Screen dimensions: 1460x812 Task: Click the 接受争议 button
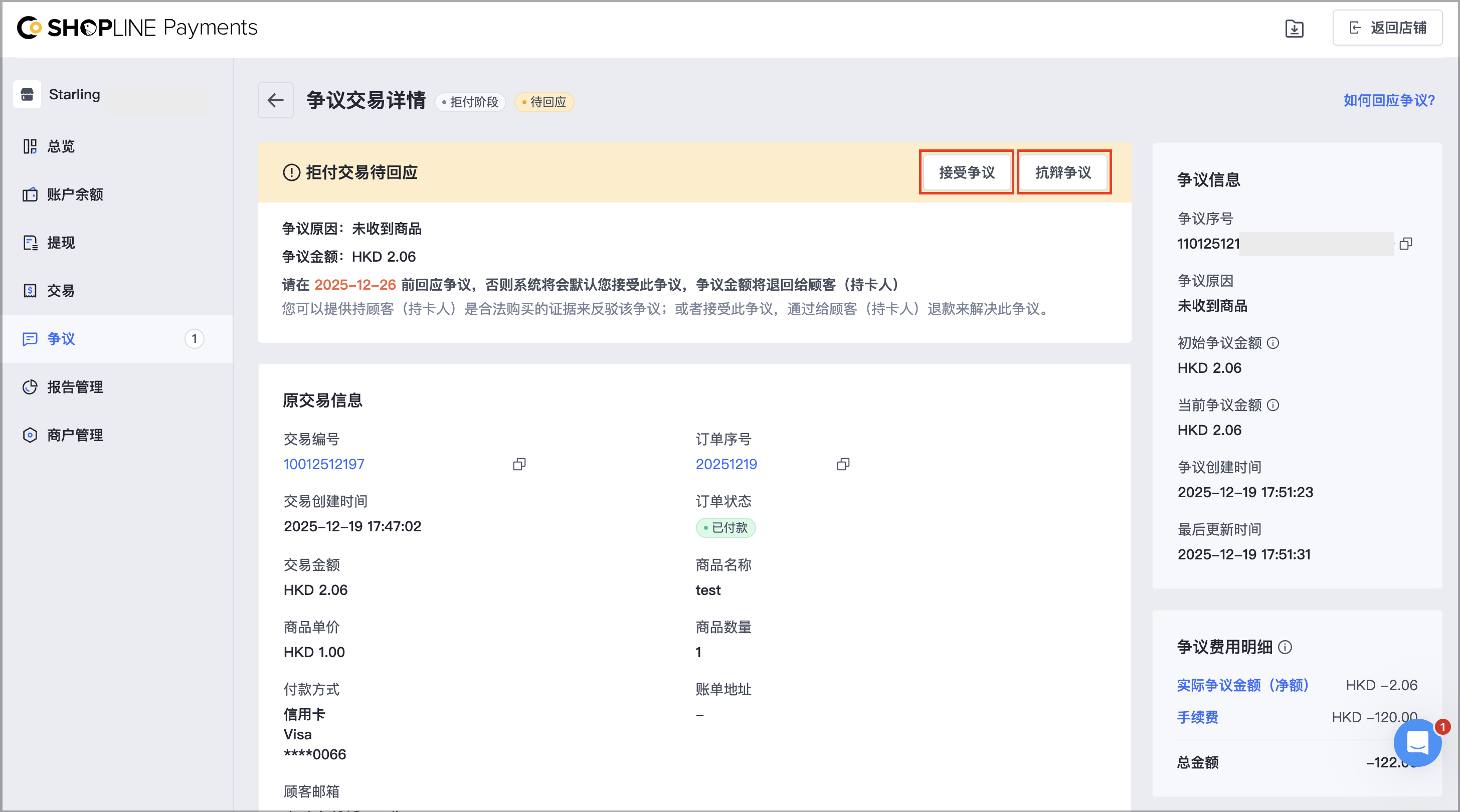pyautogui.click(x=967, y=172)
